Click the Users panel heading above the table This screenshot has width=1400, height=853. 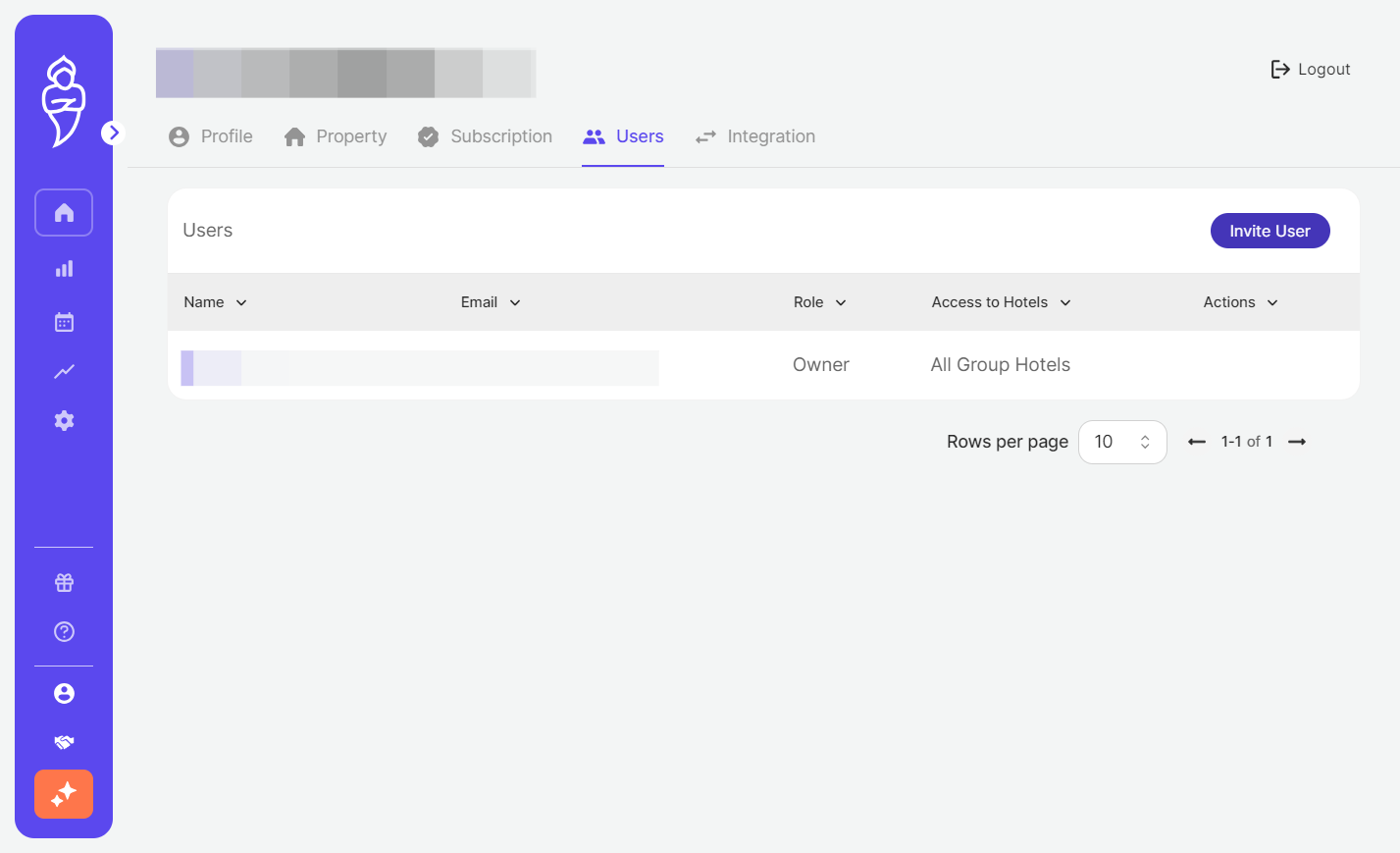(208, 231)
